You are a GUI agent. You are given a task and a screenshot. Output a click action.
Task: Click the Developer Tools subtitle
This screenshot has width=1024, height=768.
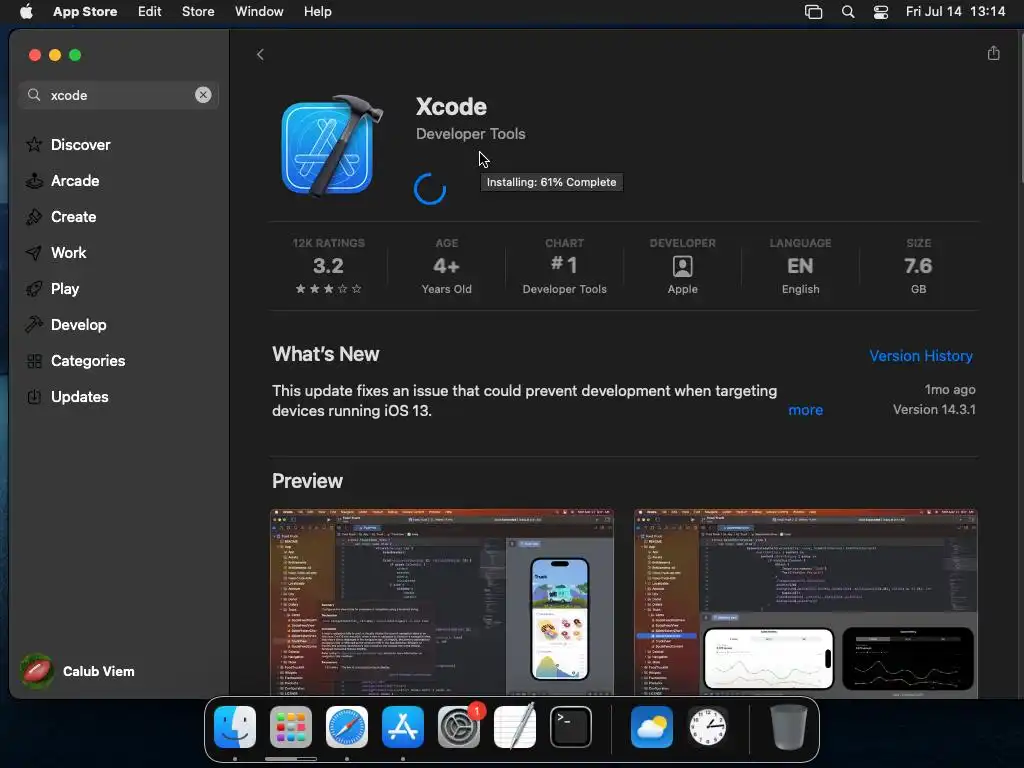click(471, 134)
